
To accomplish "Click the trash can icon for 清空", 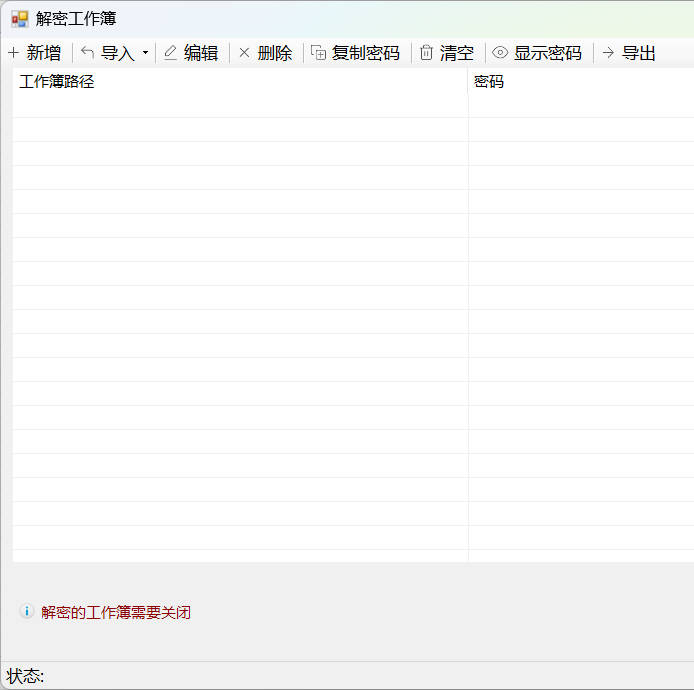I will (426, 53).
